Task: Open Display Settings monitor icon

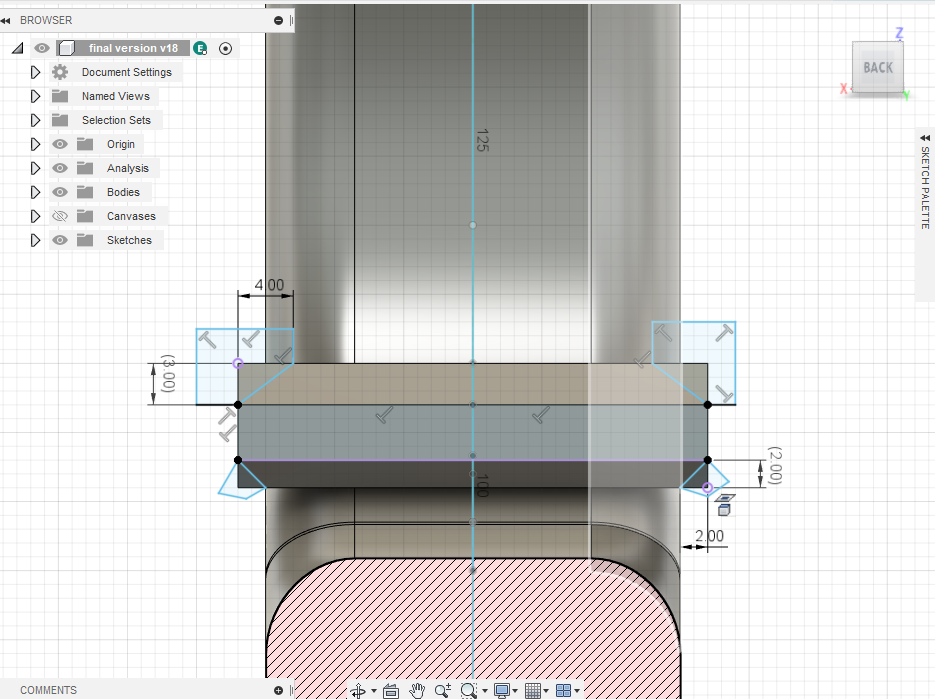Action: click(x=501, y=691)
